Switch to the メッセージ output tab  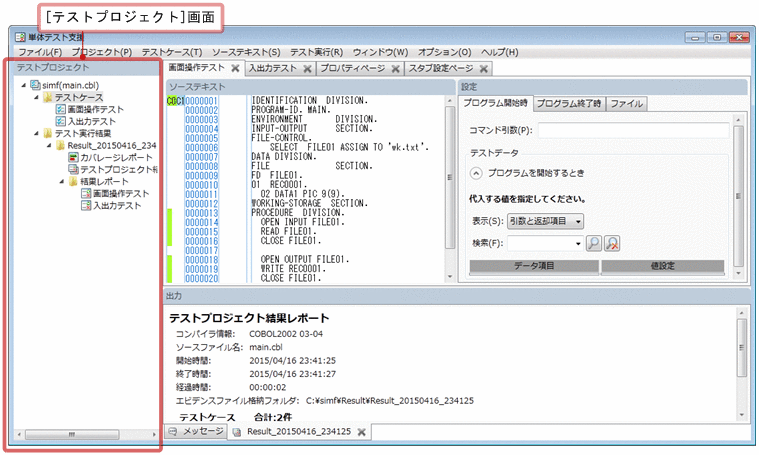(196, 431)
